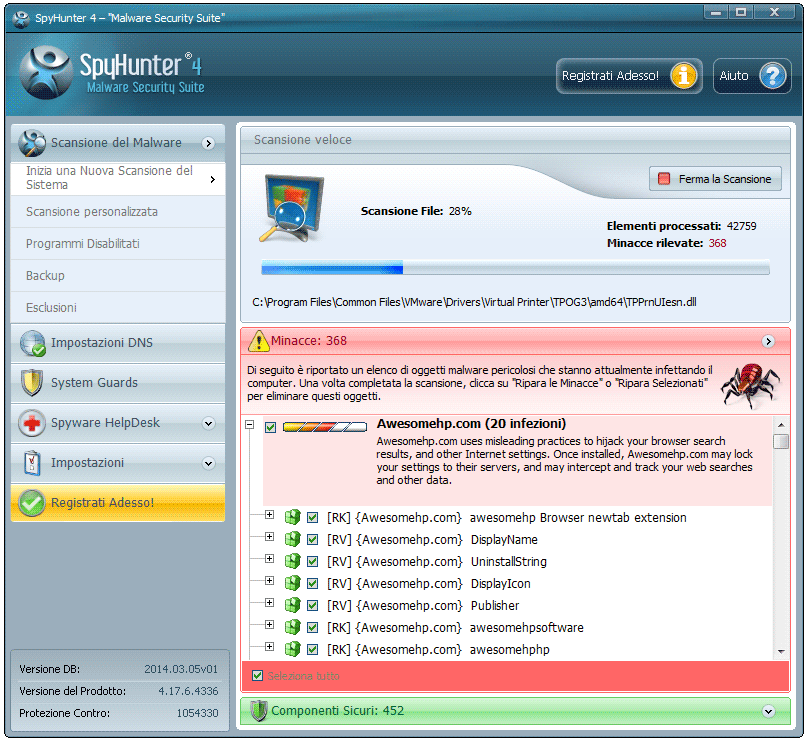This screenshot has width=811, height=742.
Task: Click the Impostazioni clipboard icon
Action: [33, 463]
